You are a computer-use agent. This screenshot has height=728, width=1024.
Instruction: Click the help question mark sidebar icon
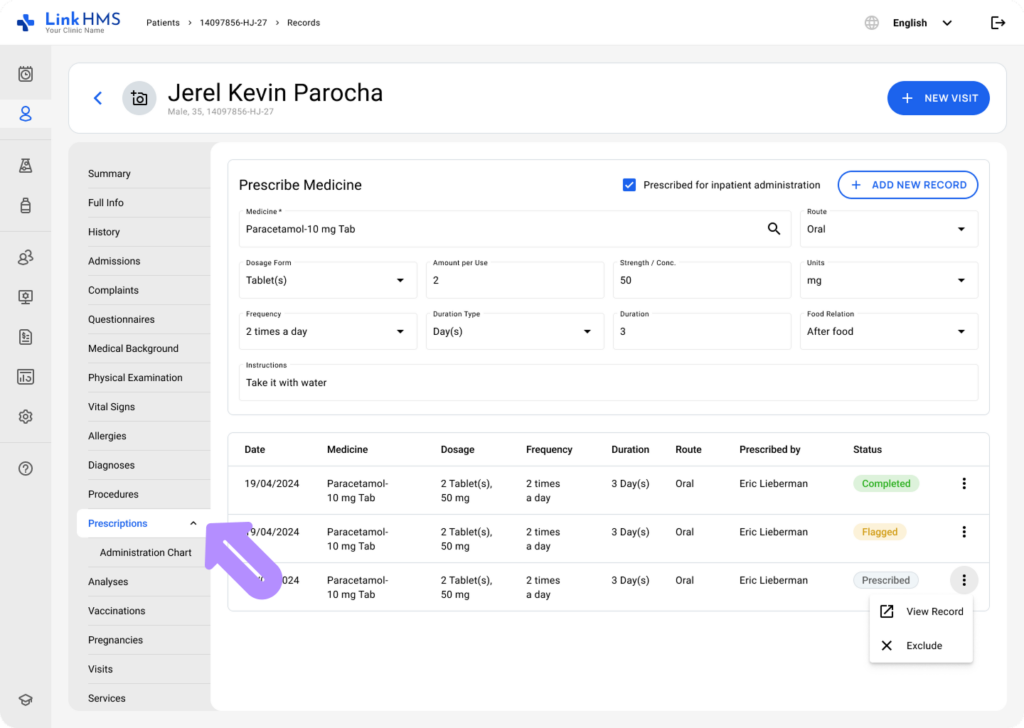click(26, 468)
